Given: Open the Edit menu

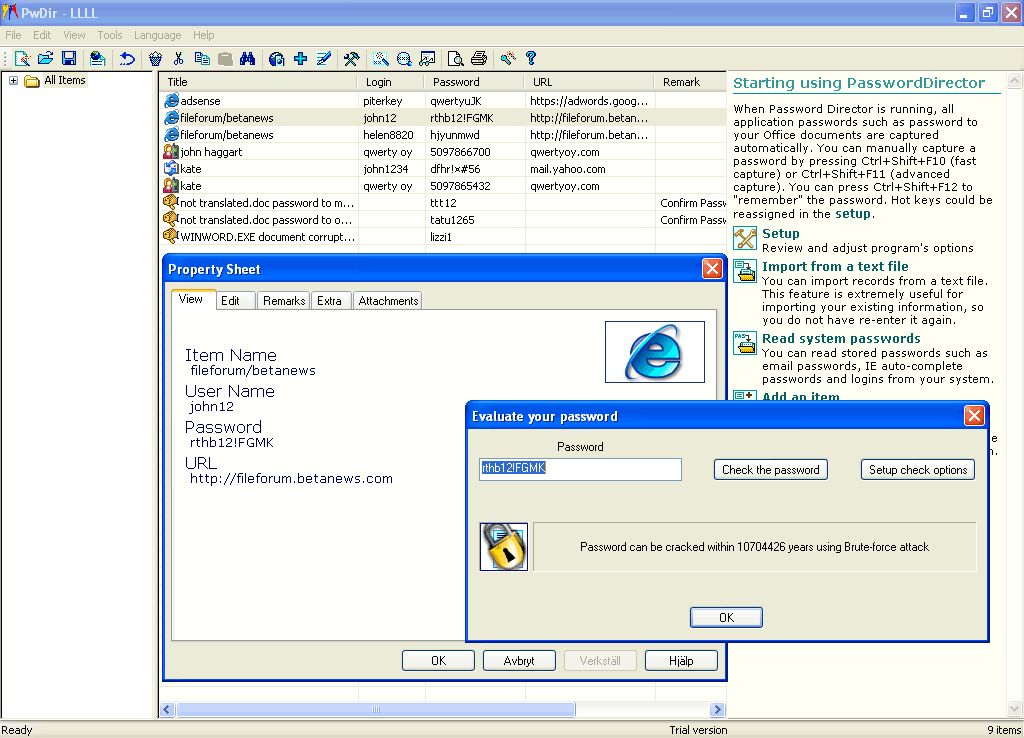Looking at the screenshot, I should point(42,35).
